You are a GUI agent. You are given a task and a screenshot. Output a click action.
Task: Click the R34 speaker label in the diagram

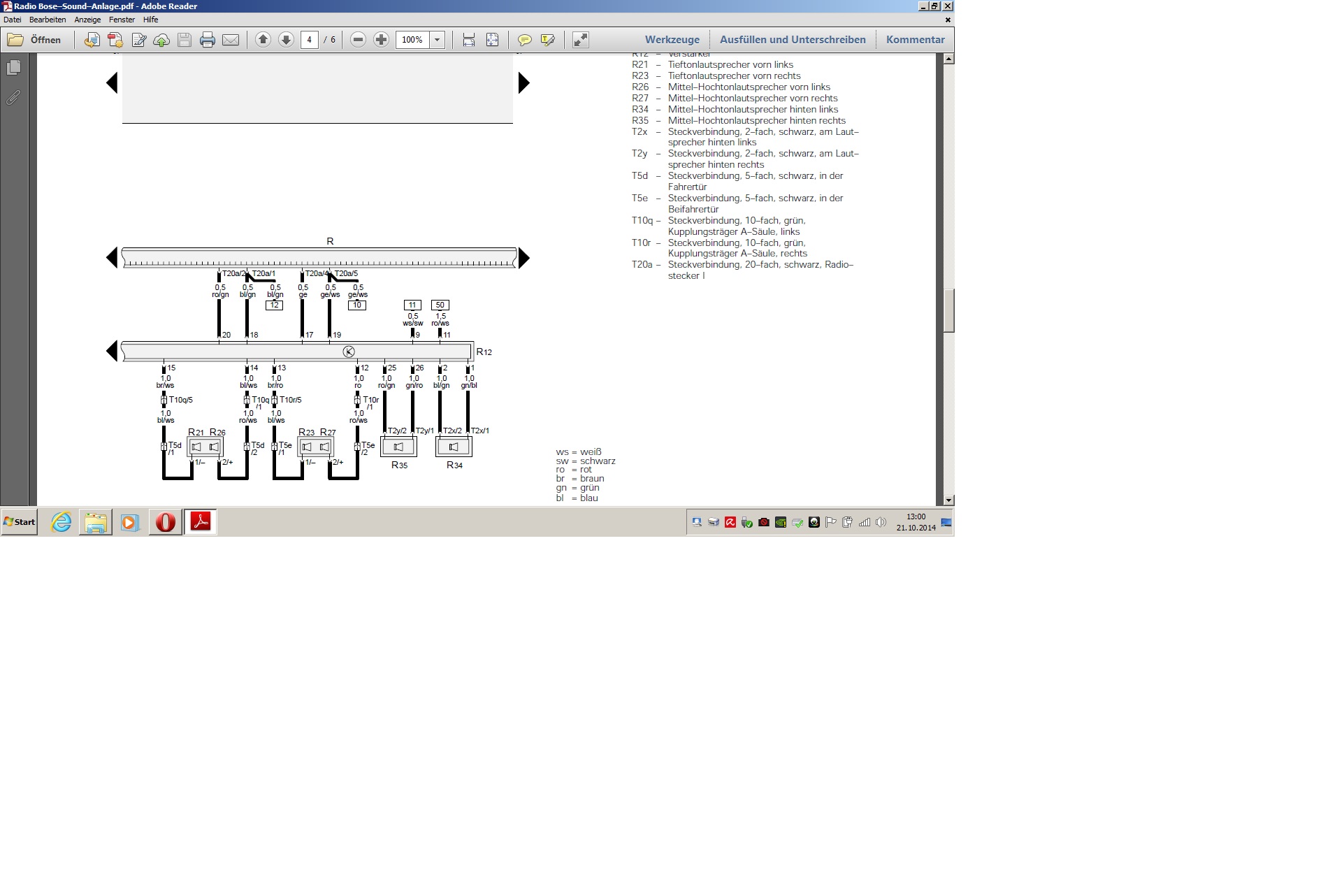point(454,465)
